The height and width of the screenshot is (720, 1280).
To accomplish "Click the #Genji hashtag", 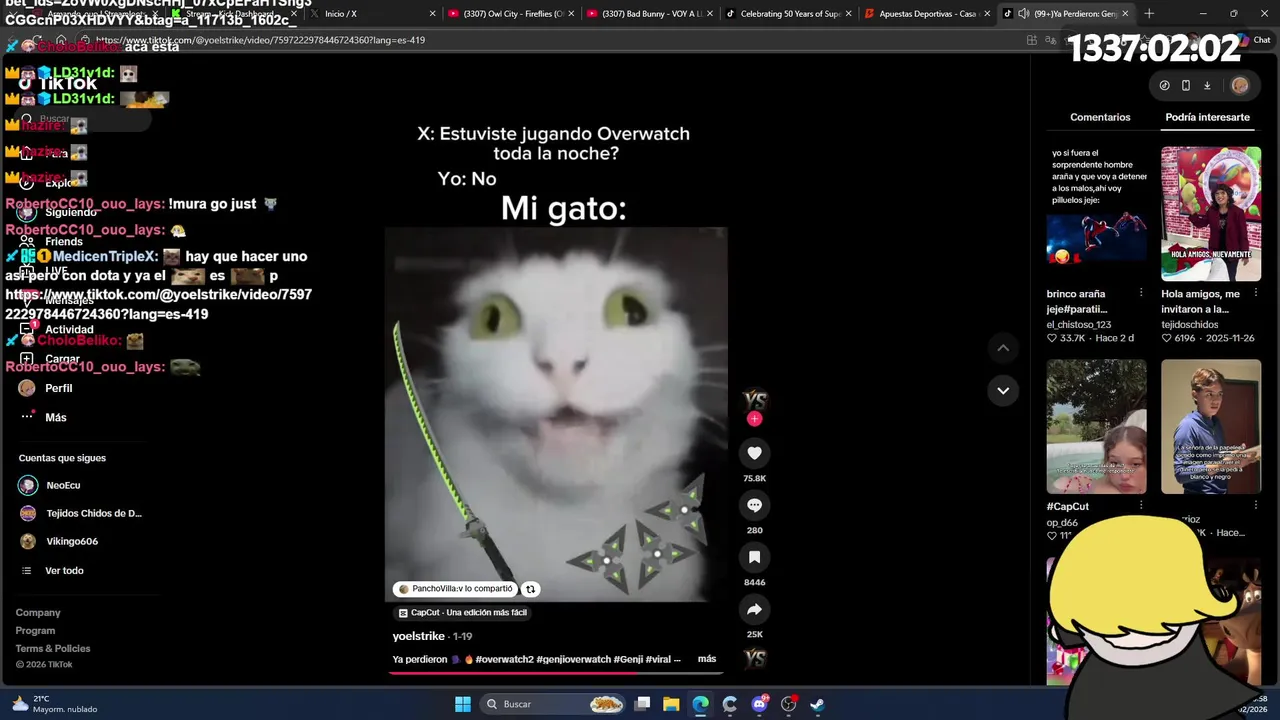I will tap(628, 659).
